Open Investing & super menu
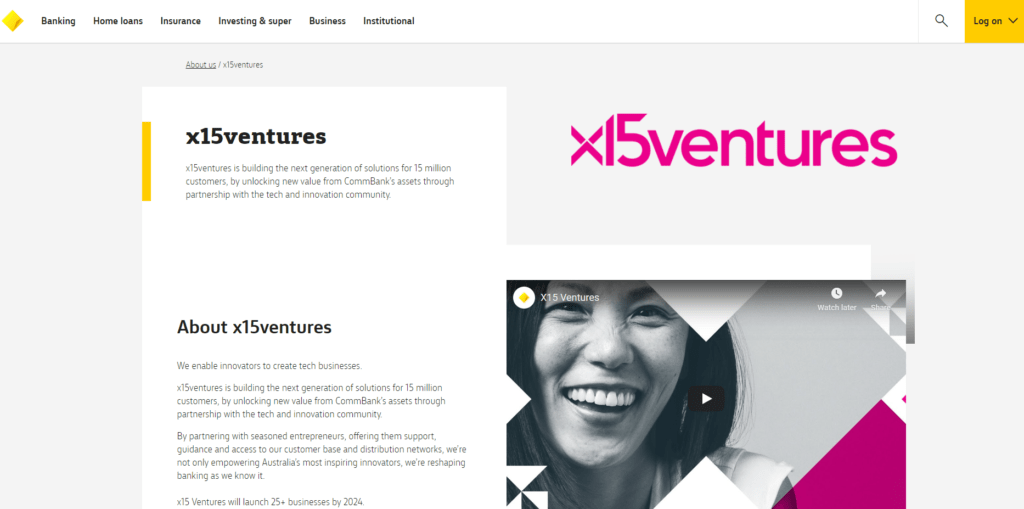The image size is (1024, 509). point(255,21)
